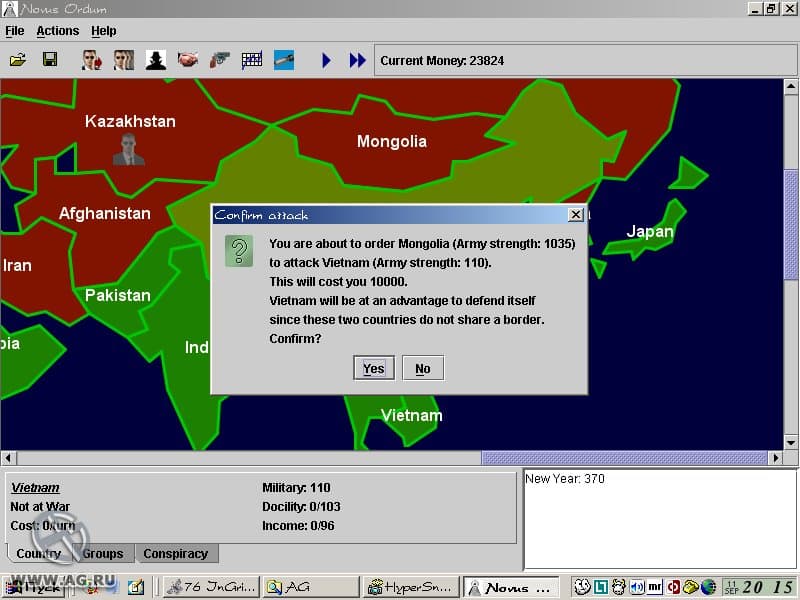Click the floppy disk save icon
Image resolution: width=800 pixels, height=600 pixels.
(x=49, y=60)
